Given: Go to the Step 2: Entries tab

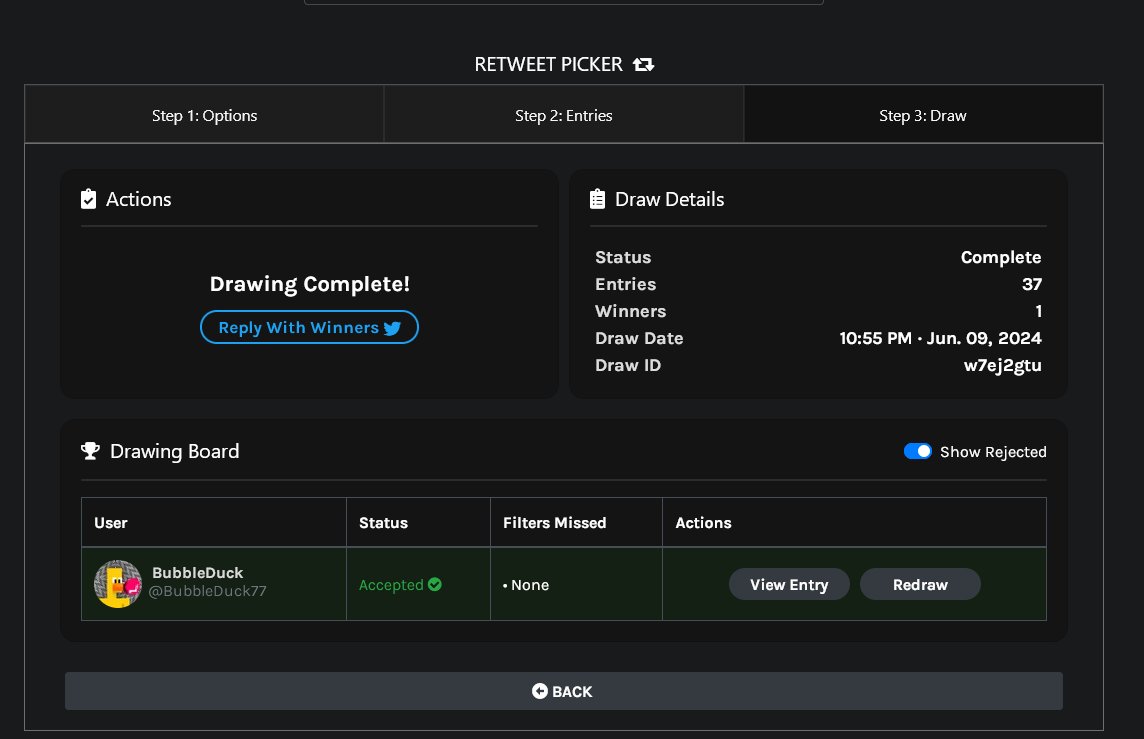Looking at the screenshot, I should [x=564, y=115].
